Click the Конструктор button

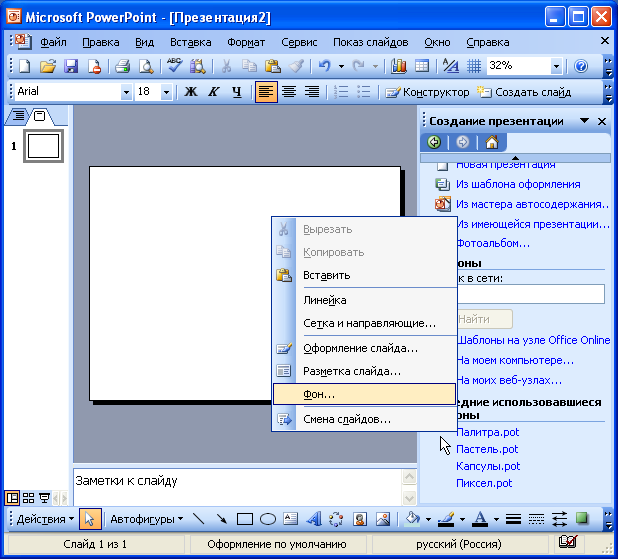point(427,92)
